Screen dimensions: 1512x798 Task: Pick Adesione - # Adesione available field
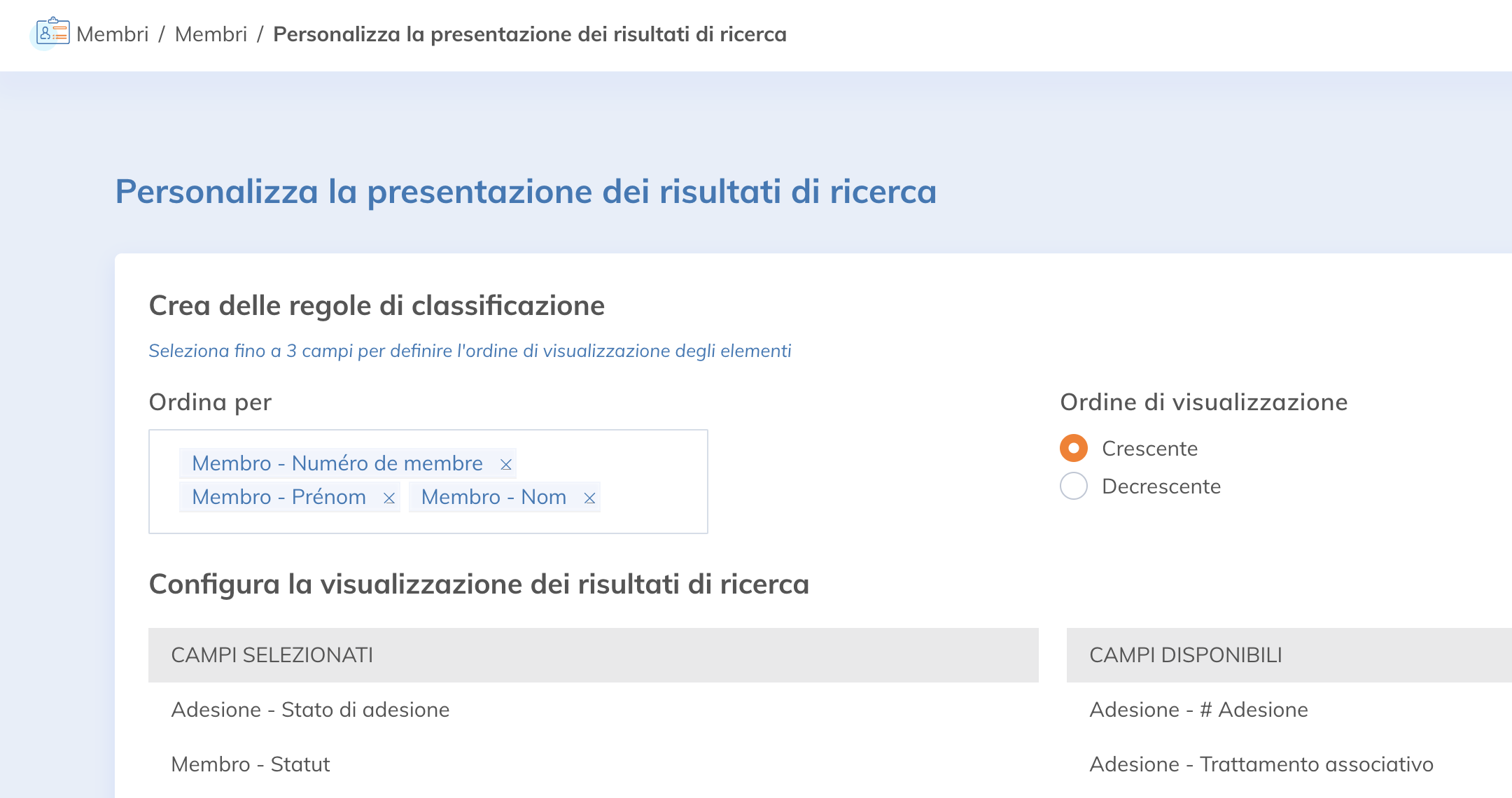(1198, 710)
